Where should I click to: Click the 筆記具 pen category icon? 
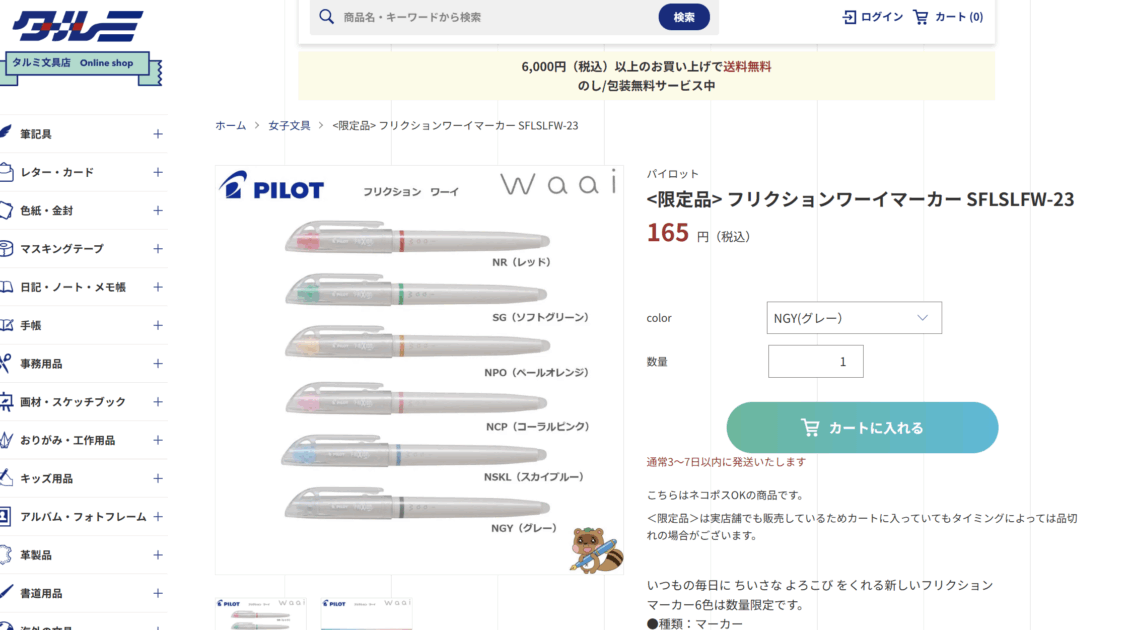pos(6,133)
